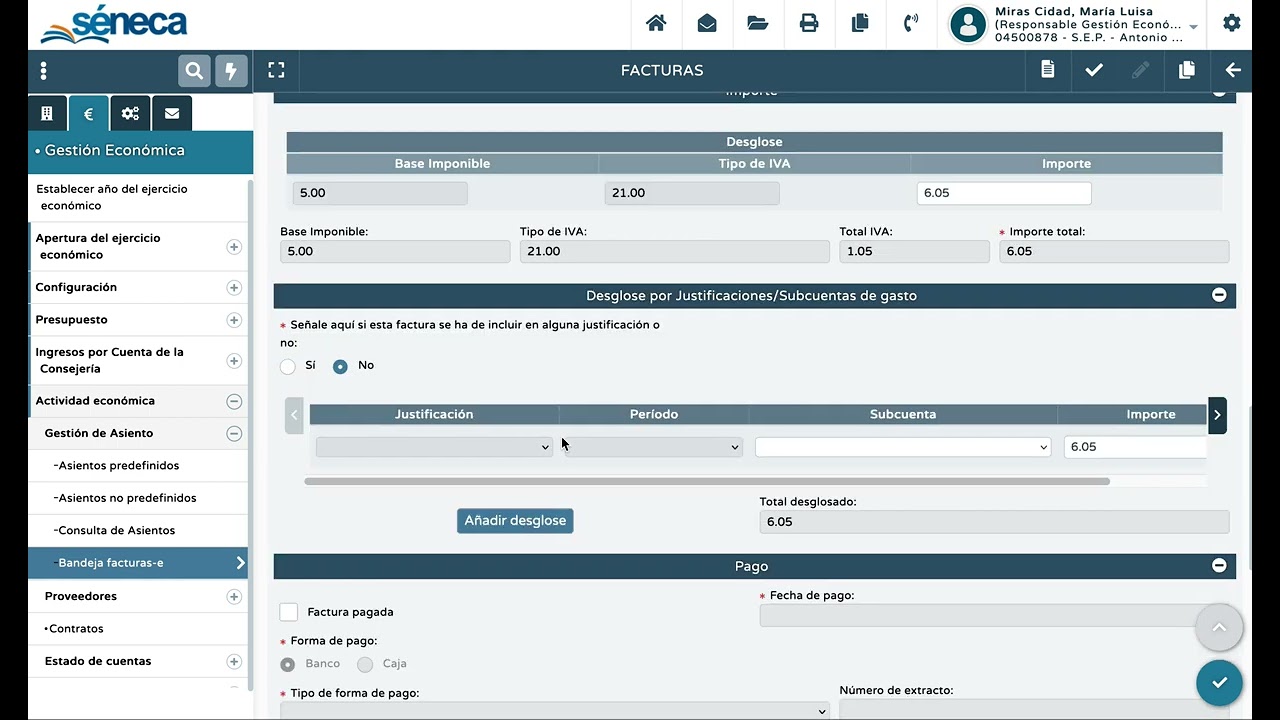This screenshot has height=720, width=1280.
Task: Click the Añadir desglose button
Action: click(x=515, y=521)
